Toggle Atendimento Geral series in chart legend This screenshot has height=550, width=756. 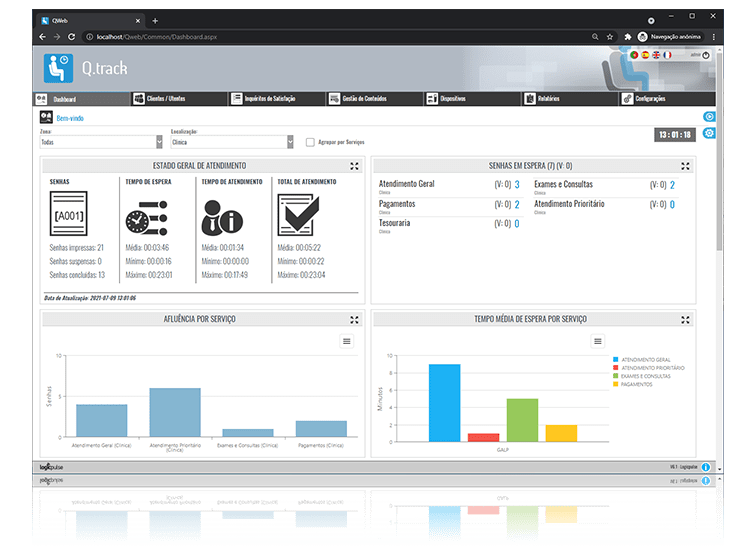click(645, 359)
